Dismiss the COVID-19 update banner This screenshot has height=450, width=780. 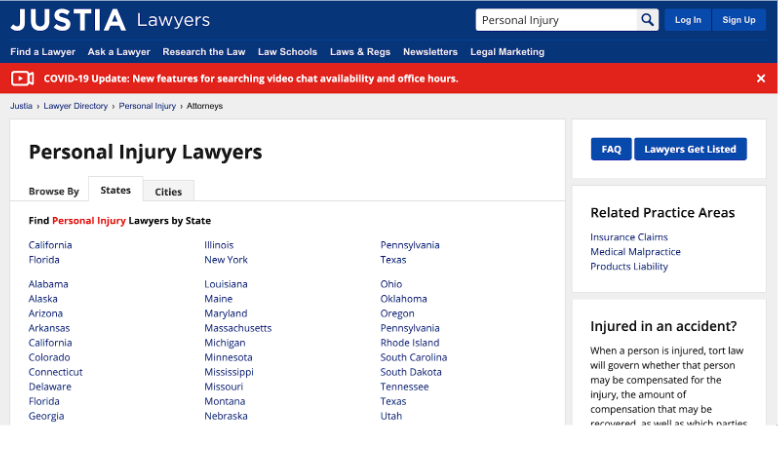point(761,79)
